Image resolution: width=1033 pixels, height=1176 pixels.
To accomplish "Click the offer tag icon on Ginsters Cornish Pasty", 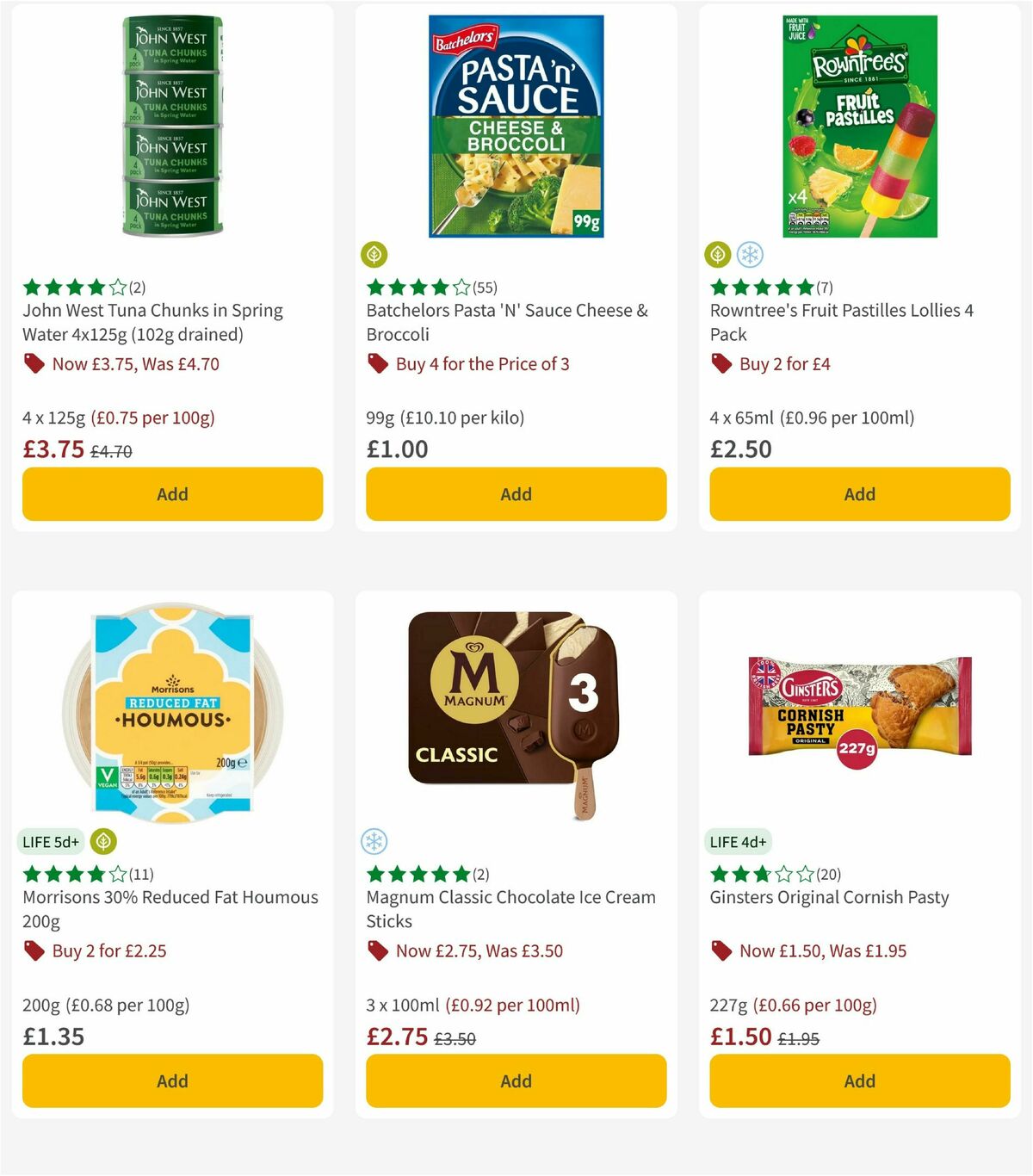I will (721, 951).
